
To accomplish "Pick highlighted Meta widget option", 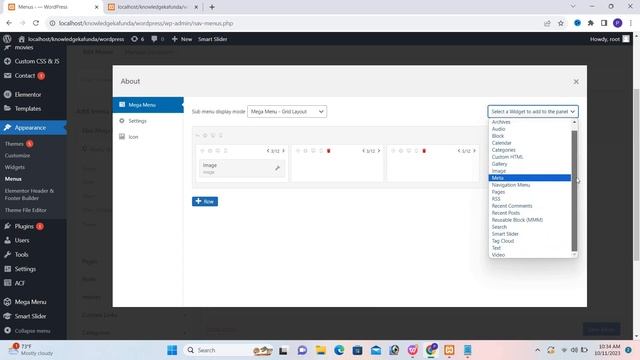I will click(x=529, y=178).
